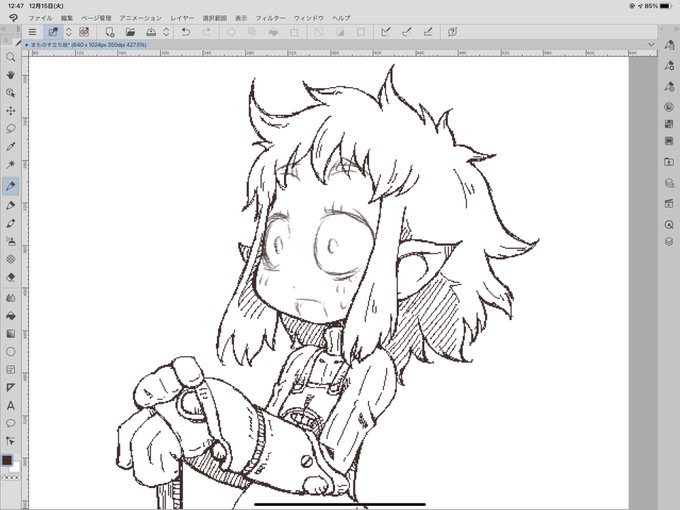Open the ページ管理 menu
This screenshot has height=510, width=680.
(96, 18)
